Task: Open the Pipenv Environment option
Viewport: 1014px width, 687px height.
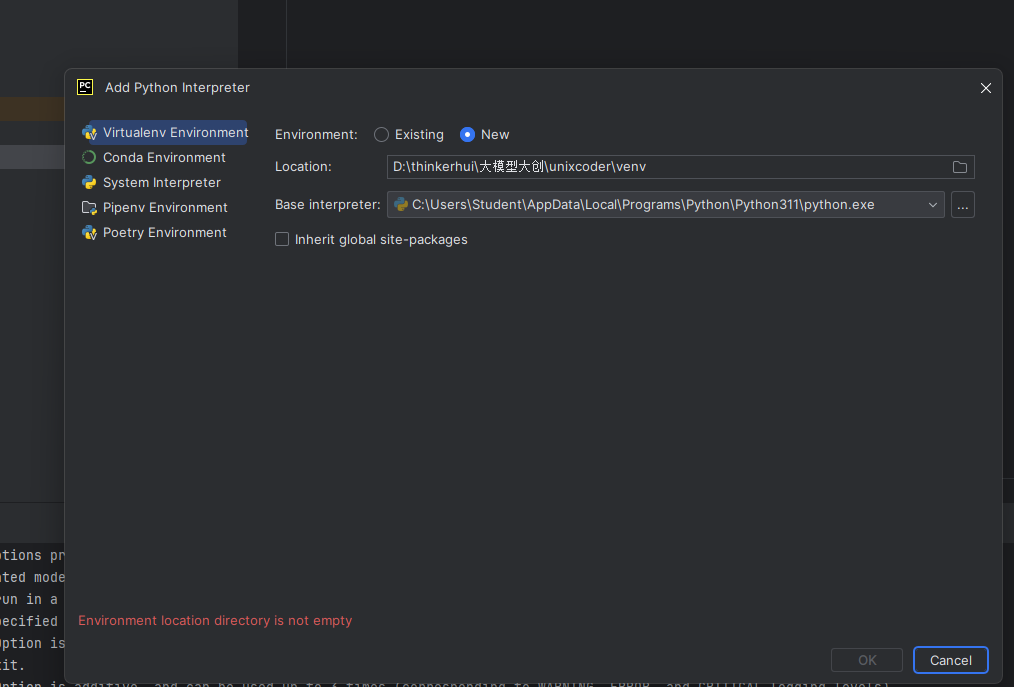Action: (x=165, y=208)
